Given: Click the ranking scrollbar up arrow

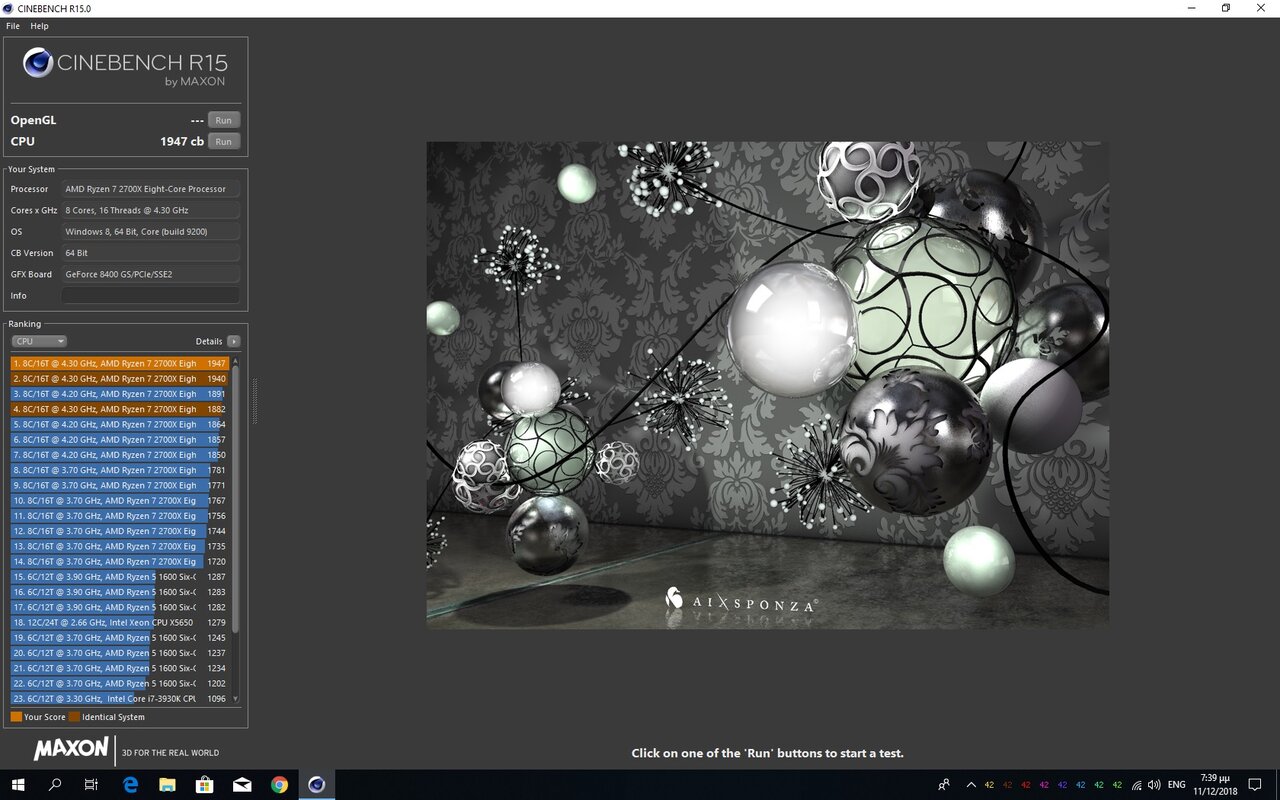Looking at the screenshot, I should pos(236,360).
